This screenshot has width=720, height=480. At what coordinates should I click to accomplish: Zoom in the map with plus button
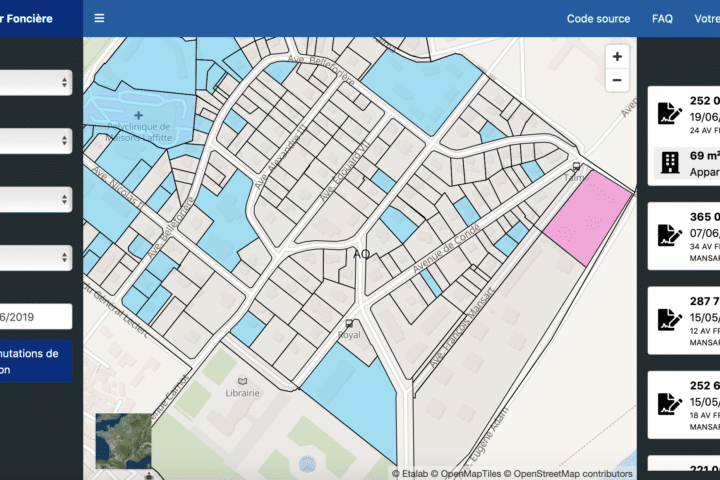point(617,57)
